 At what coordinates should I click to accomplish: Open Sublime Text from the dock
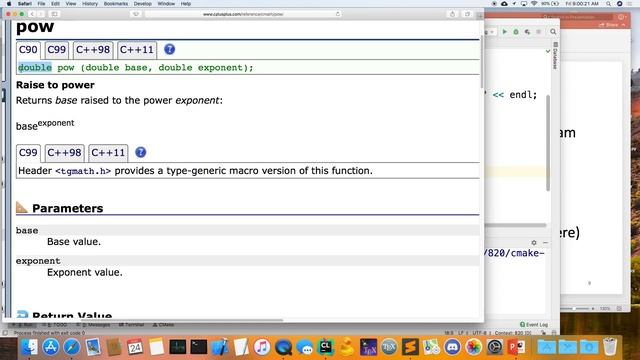point(410,347)
